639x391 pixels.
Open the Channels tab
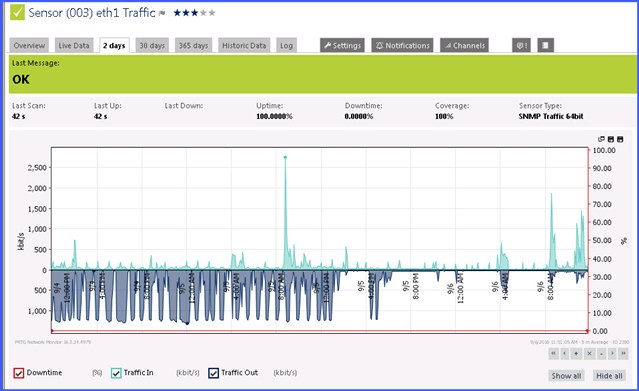click(464, 45)
